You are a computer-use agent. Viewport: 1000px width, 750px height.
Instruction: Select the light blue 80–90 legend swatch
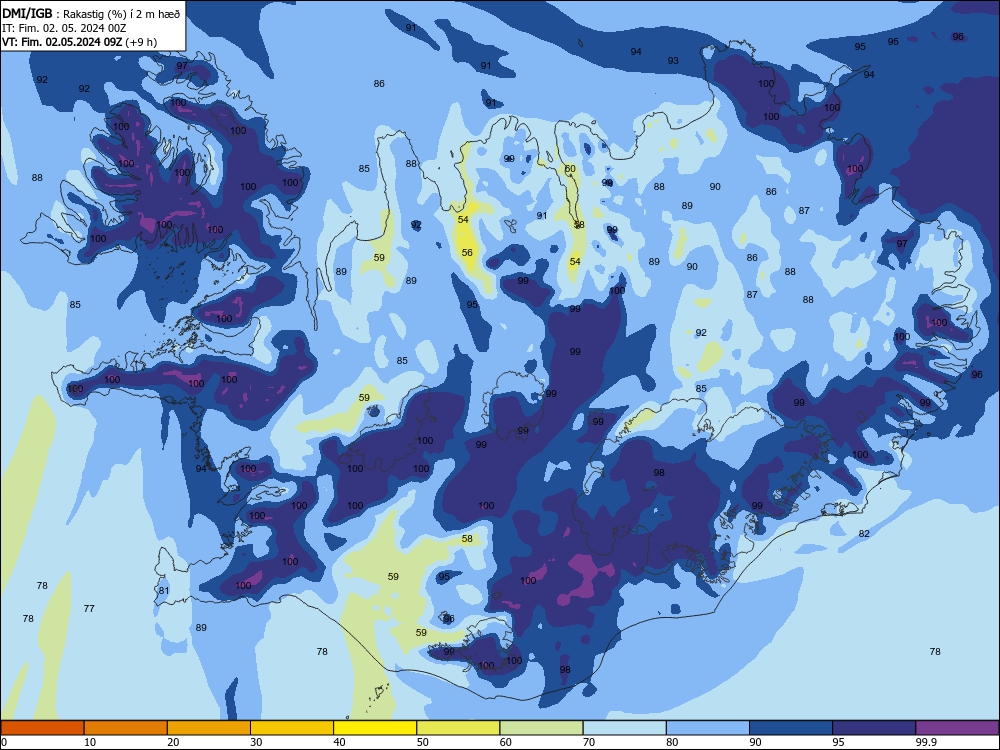click(708, 728)
